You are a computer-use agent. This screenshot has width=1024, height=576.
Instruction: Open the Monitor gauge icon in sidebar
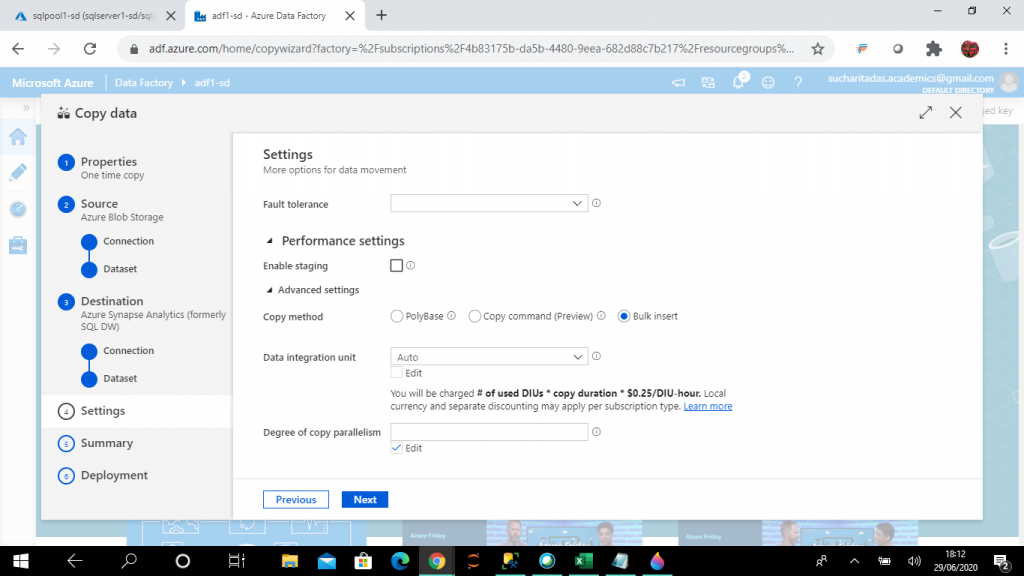(18, 209)
